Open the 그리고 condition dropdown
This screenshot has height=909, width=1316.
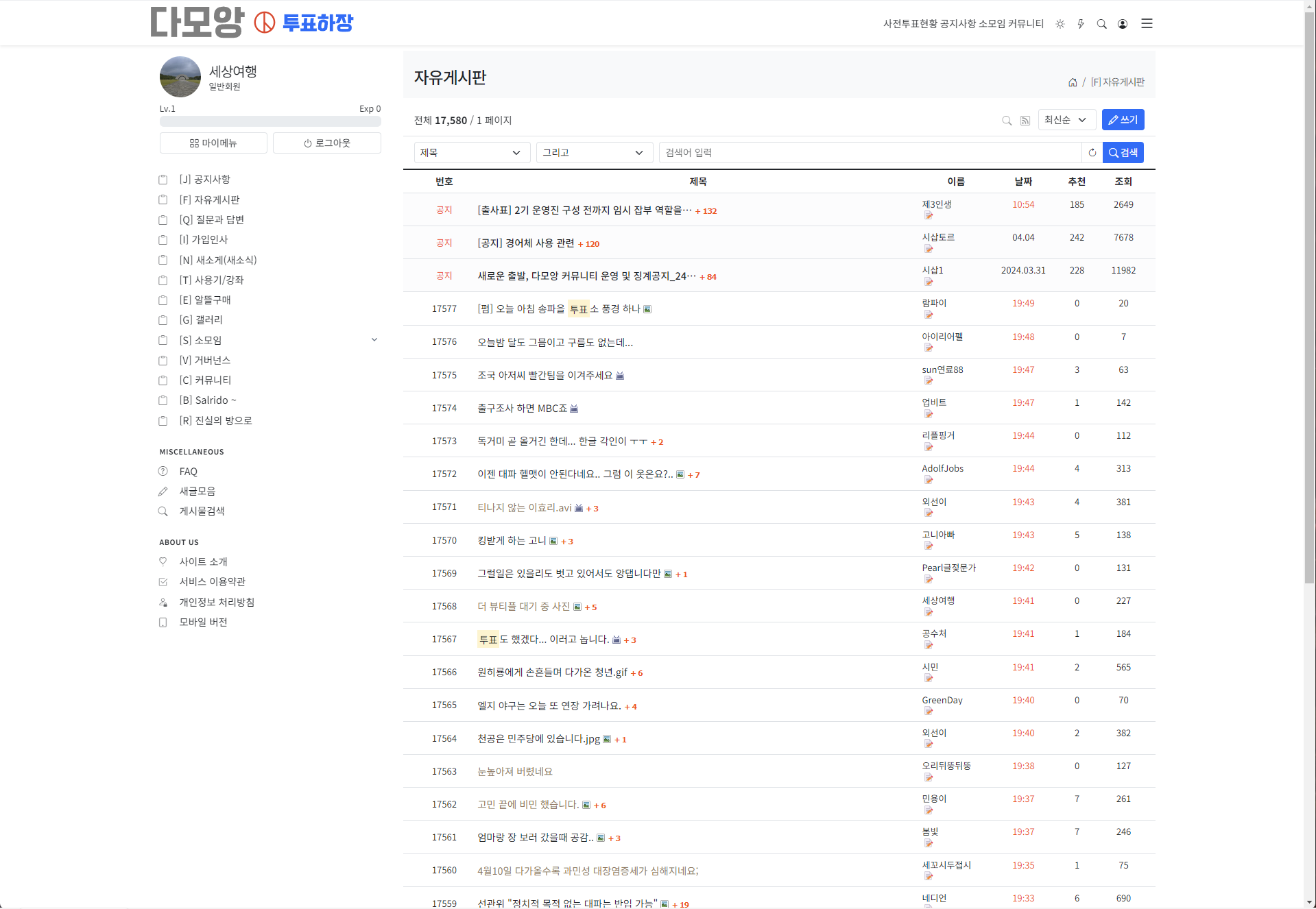tap(594, 152)
